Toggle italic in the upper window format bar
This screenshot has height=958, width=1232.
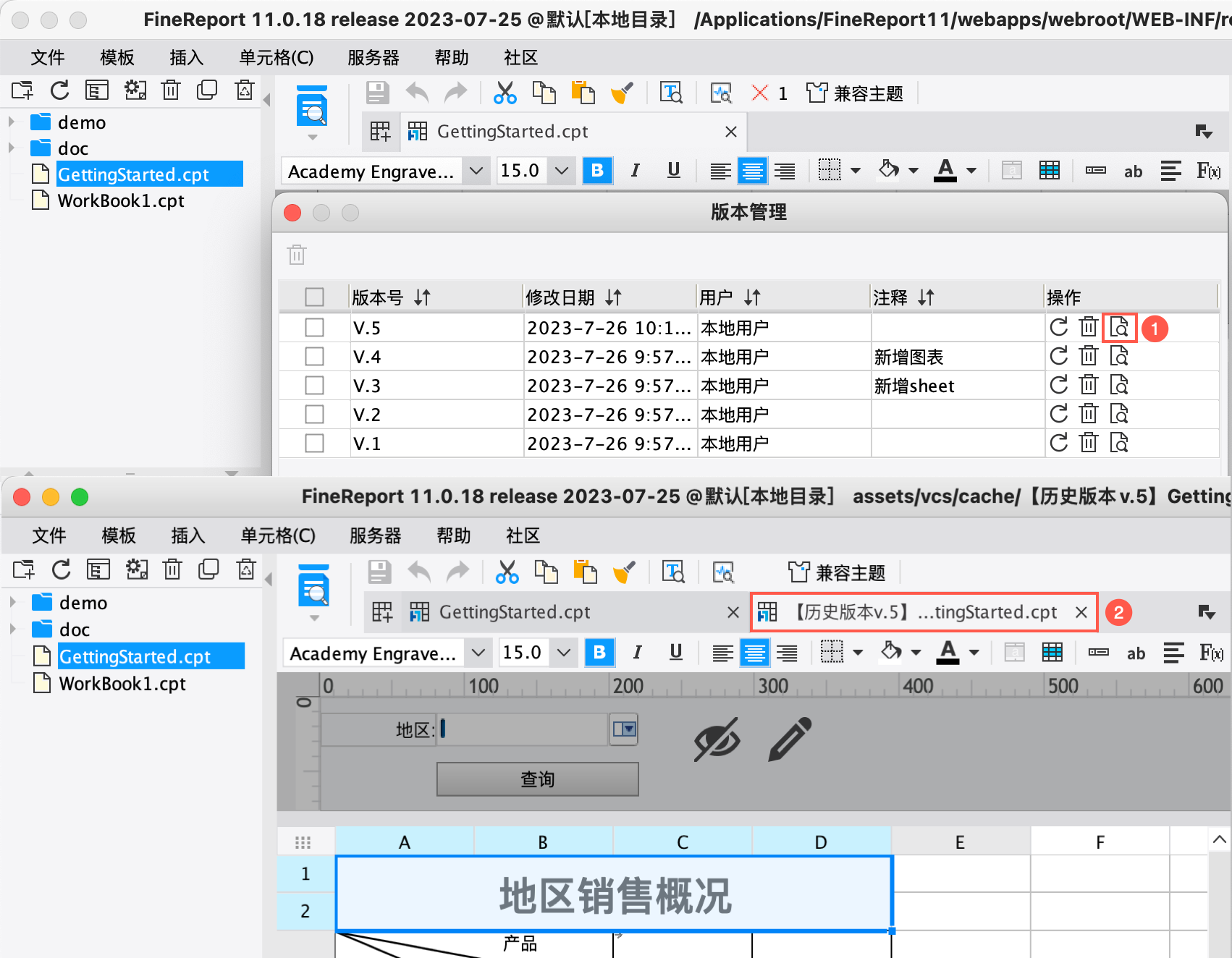[x=635, y=171]
